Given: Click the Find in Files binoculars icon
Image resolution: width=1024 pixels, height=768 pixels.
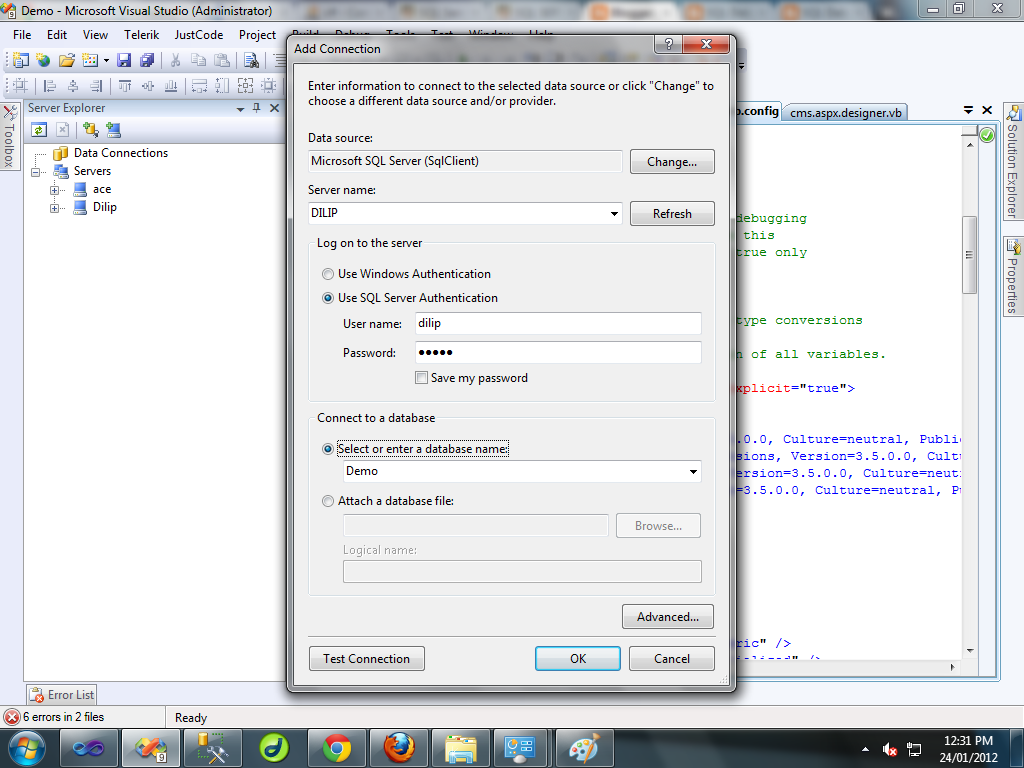Looking at the screenshot, I should 251,61.
